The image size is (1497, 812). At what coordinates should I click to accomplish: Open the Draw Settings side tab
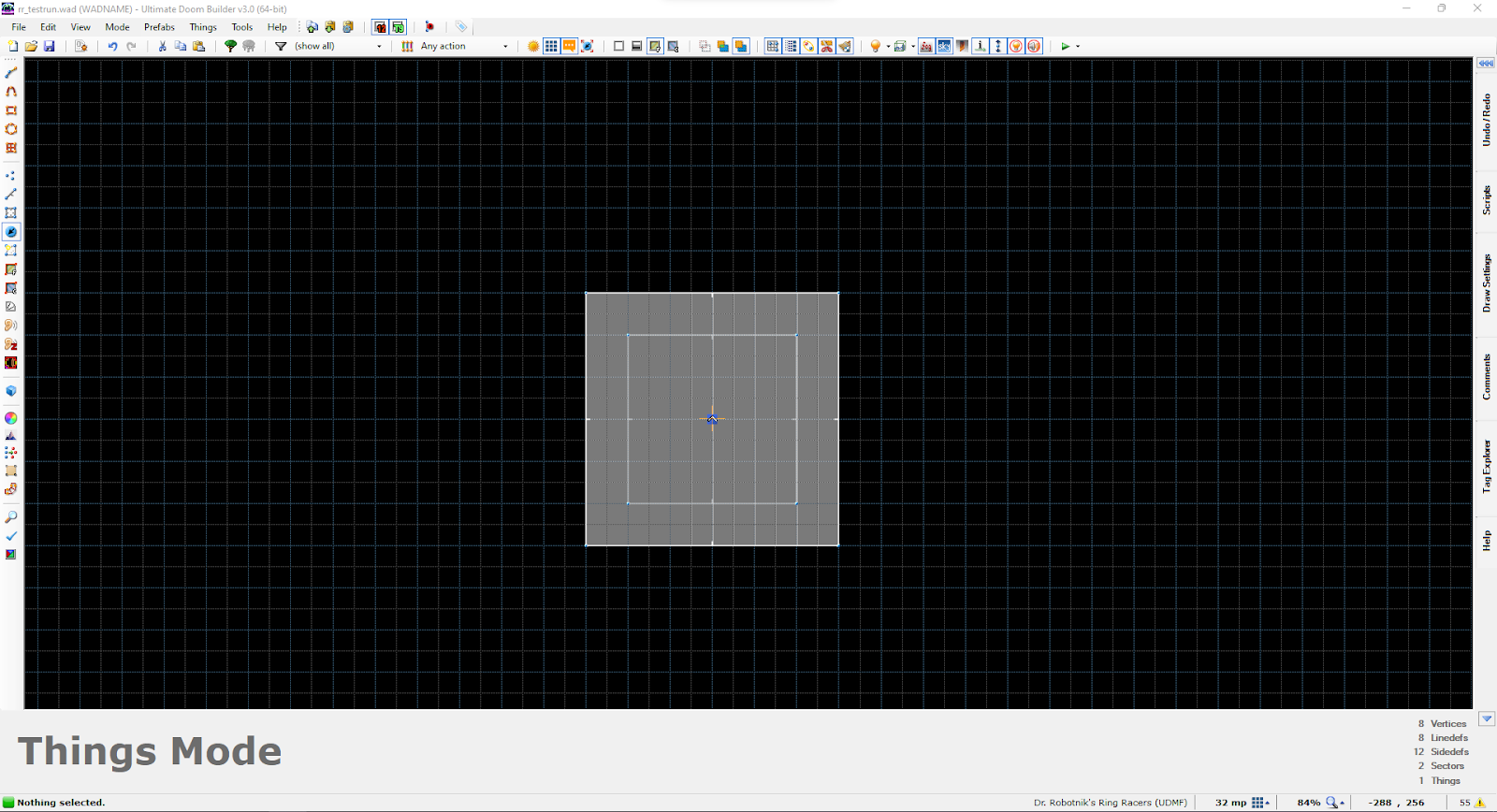[x=1486, y=283]
